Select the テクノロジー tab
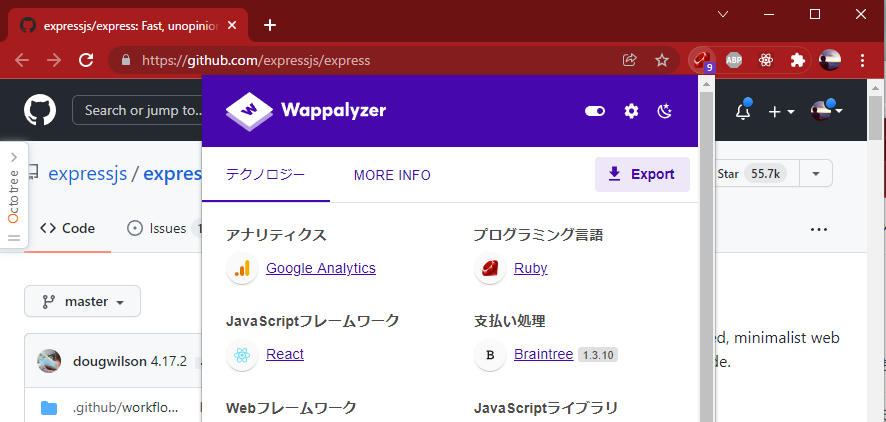886x422 pixels. click(x=266, y=175)
